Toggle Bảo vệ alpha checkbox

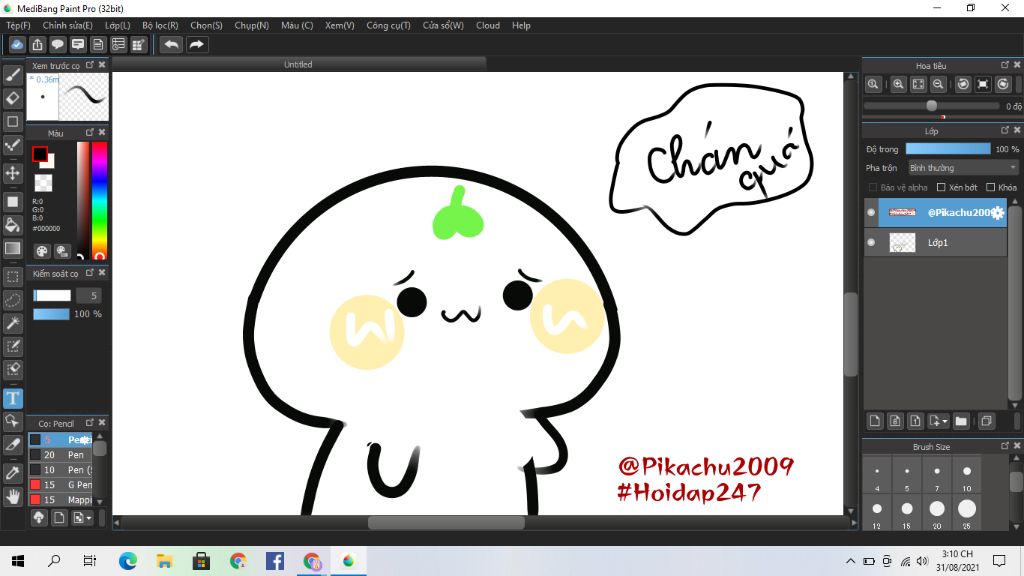click(872, 187)
